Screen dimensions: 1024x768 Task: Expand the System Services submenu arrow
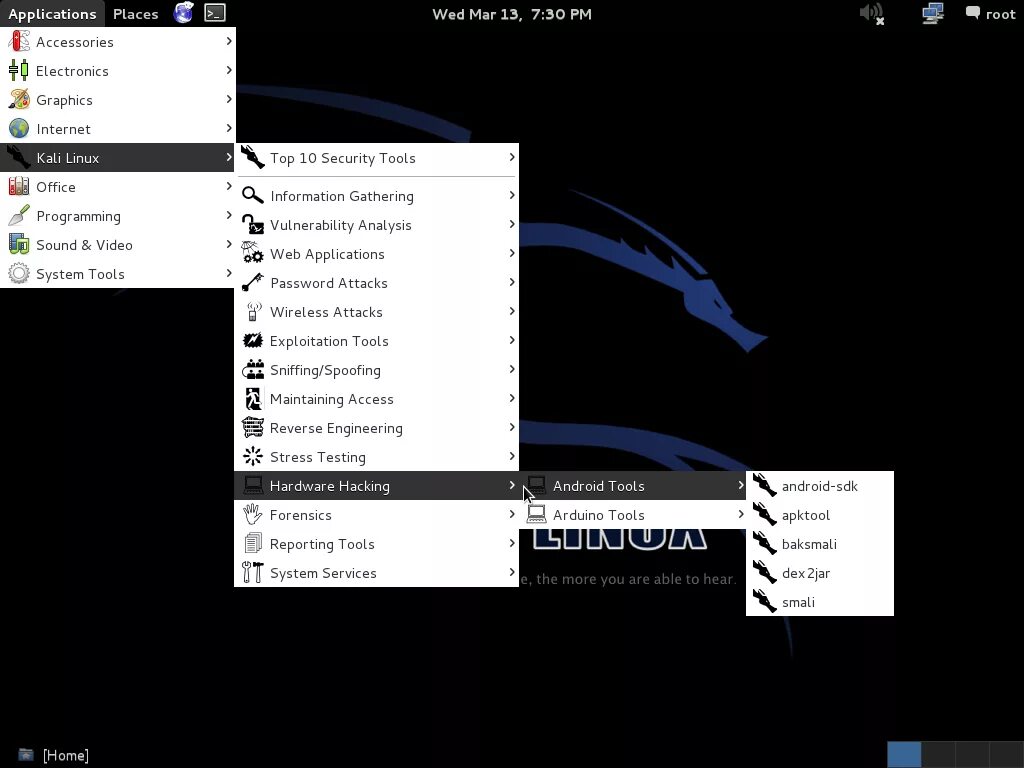pos(512,572)
